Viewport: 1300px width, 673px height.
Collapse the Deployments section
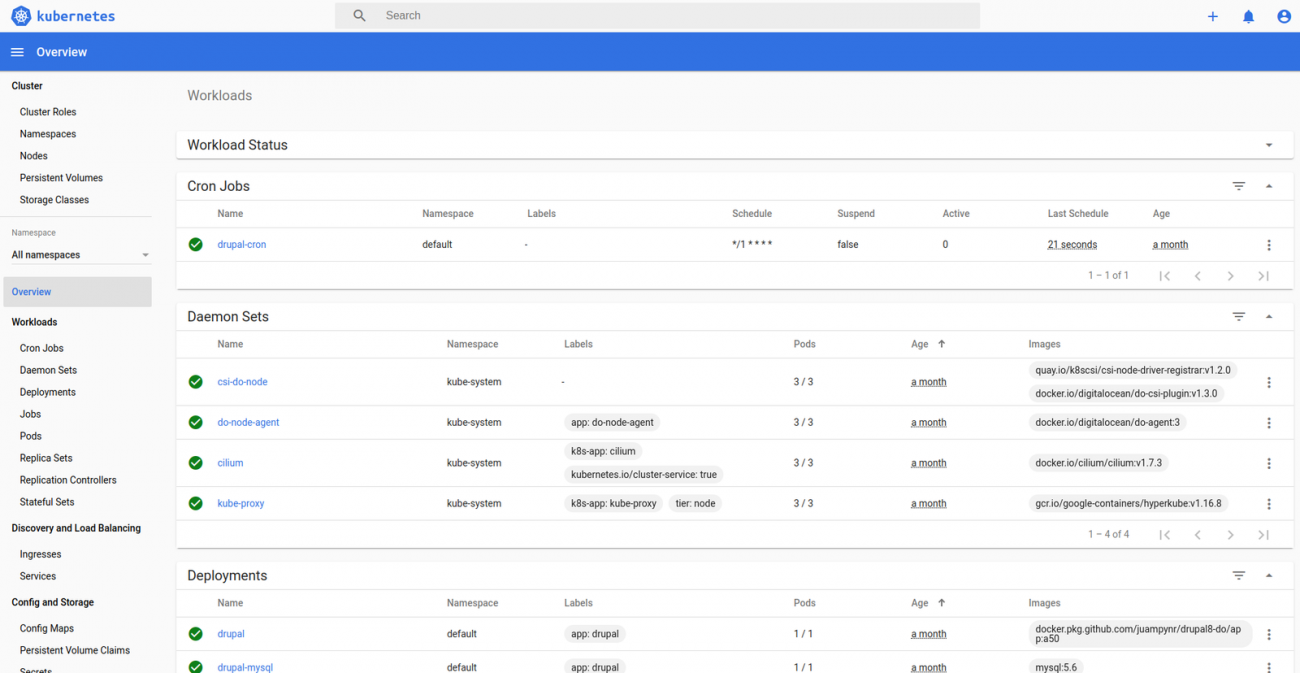[x=1269, y=576]
